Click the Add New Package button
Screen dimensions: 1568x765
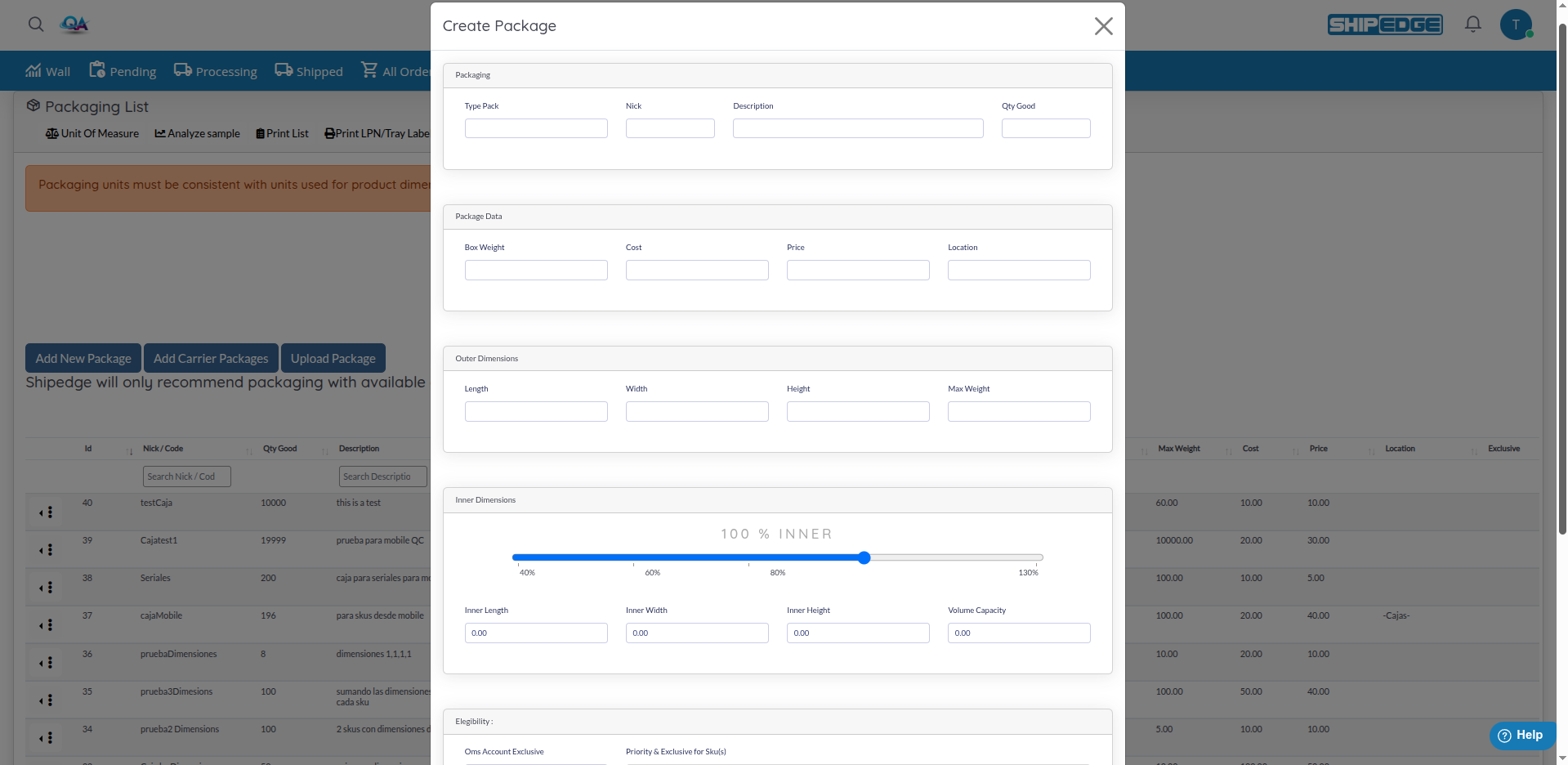(83, 358)
